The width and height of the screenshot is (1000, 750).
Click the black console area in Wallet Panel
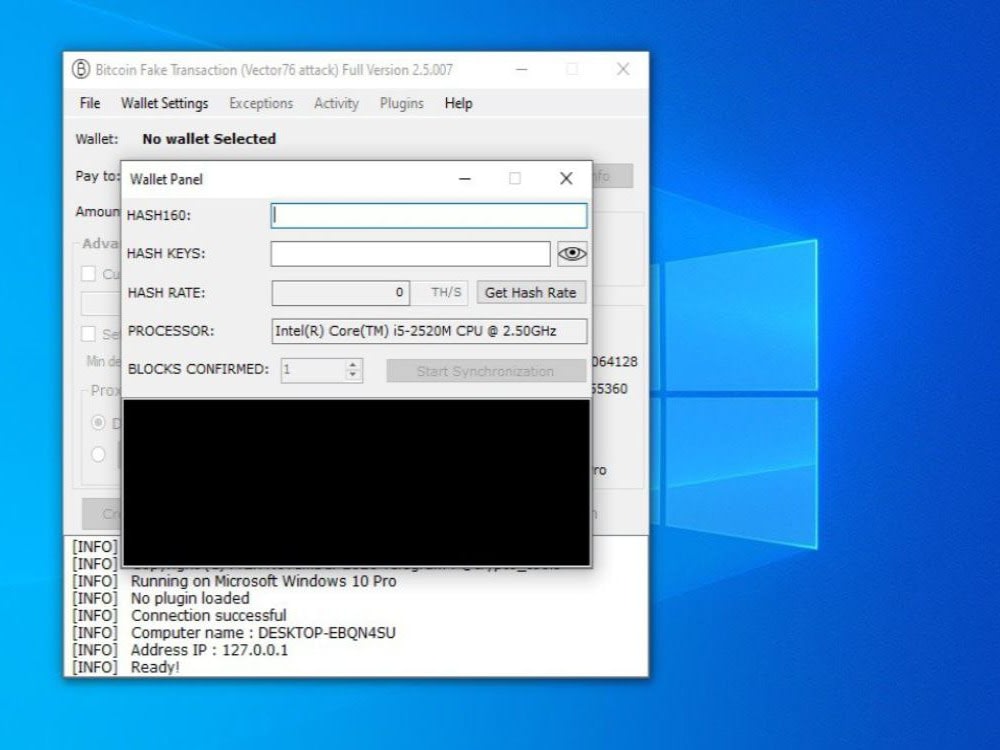[x=356, y=482]
